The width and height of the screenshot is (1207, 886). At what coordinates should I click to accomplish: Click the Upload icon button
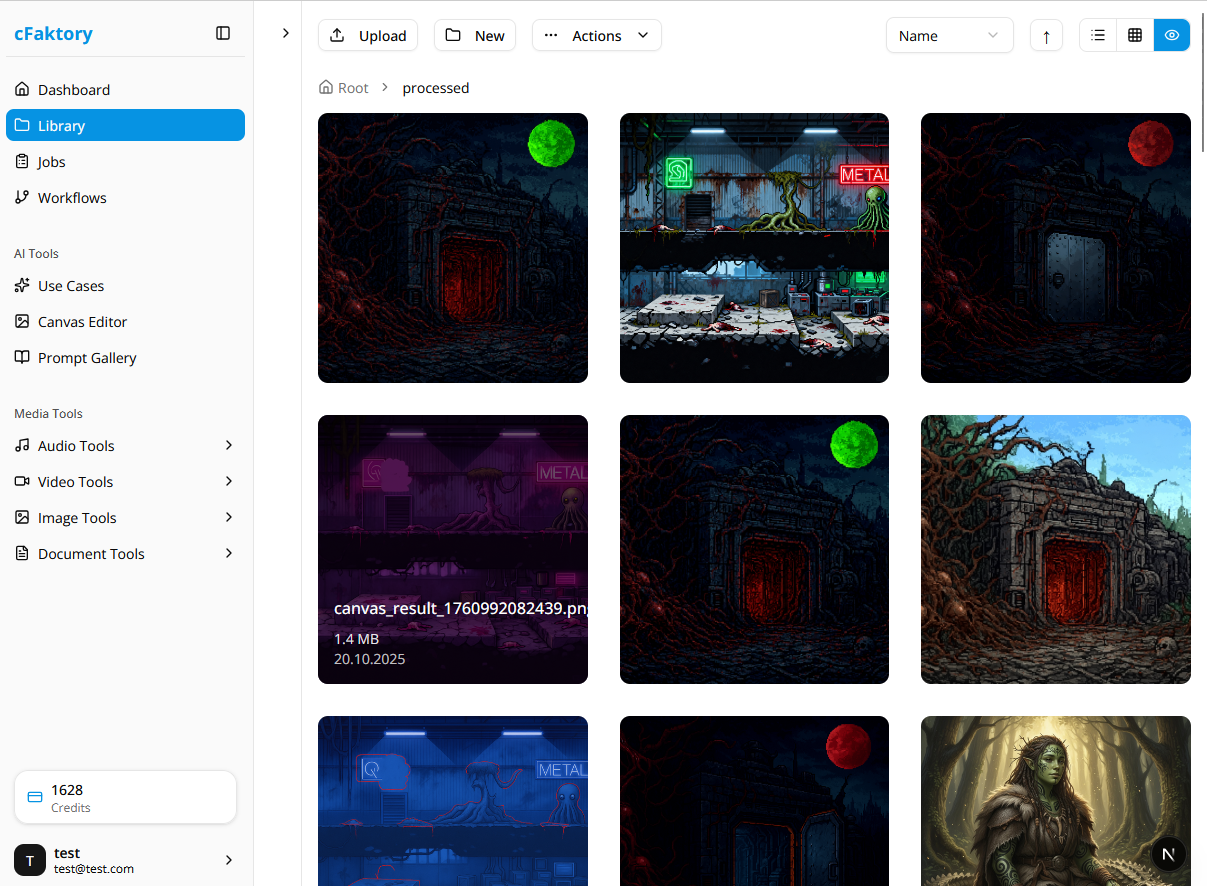339,34
